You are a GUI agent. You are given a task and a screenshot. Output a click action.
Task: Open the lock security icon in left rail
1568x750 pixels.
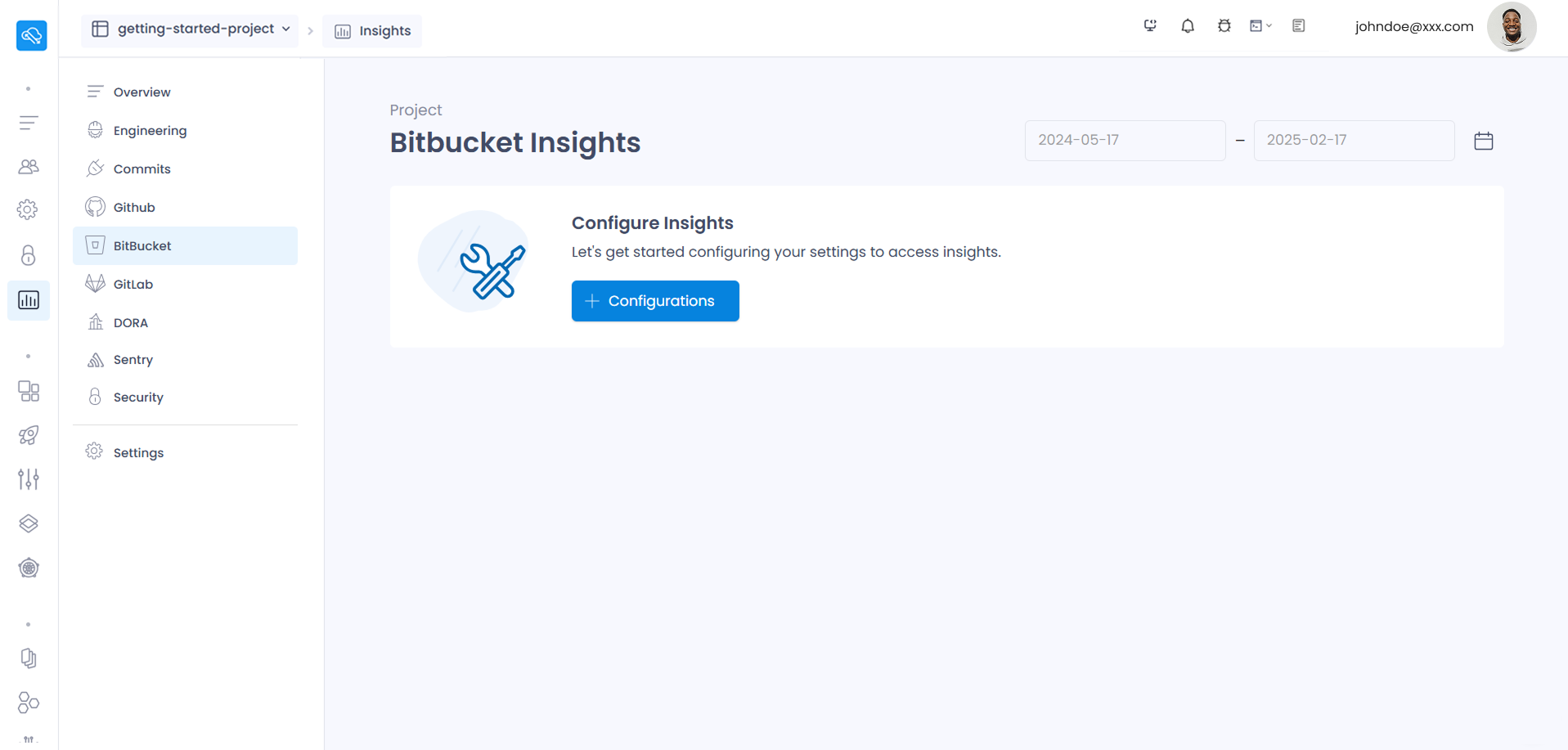click(29, 255)
